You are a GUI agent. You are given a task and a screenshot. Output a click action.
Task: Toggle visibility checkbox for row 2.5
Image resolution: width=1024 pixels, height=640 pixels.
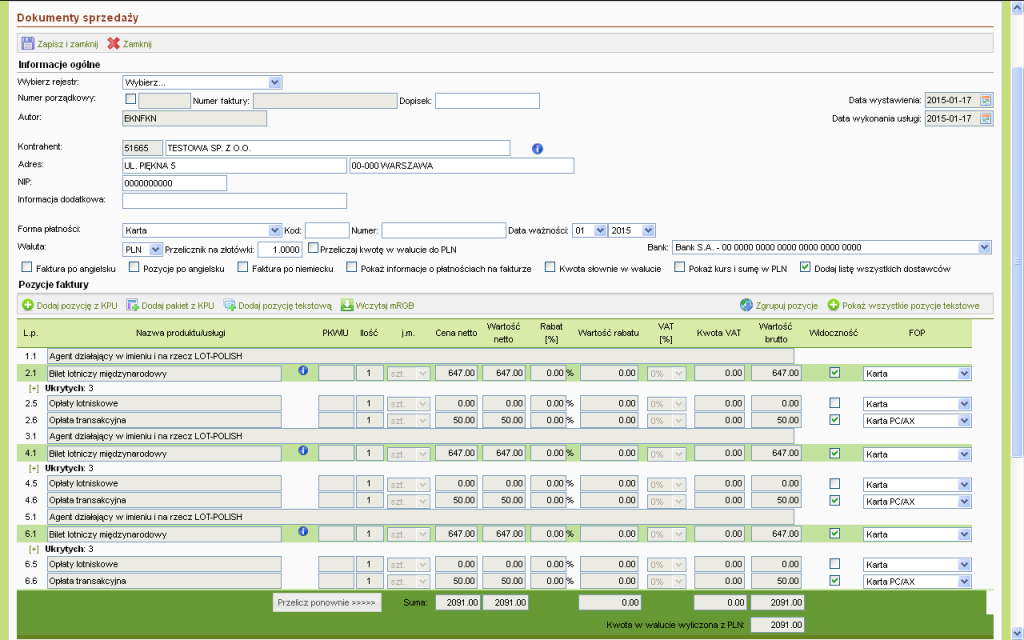(x=835, y=403)
